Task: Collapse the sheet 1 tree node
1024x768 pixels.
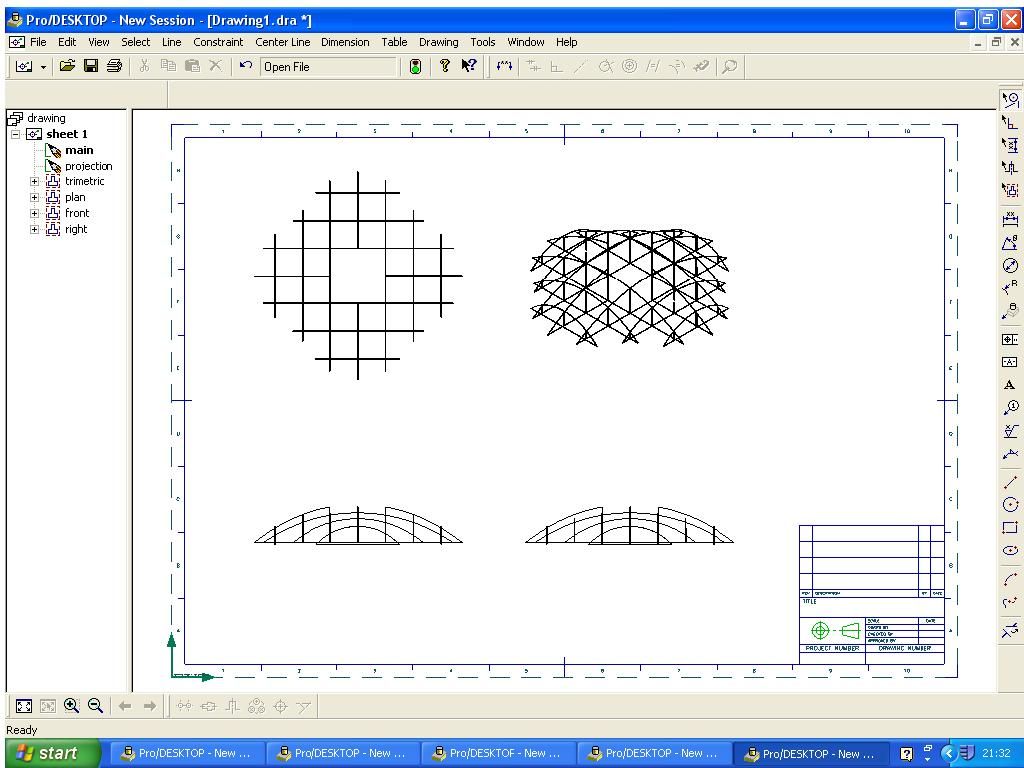Action: point(16,134)
